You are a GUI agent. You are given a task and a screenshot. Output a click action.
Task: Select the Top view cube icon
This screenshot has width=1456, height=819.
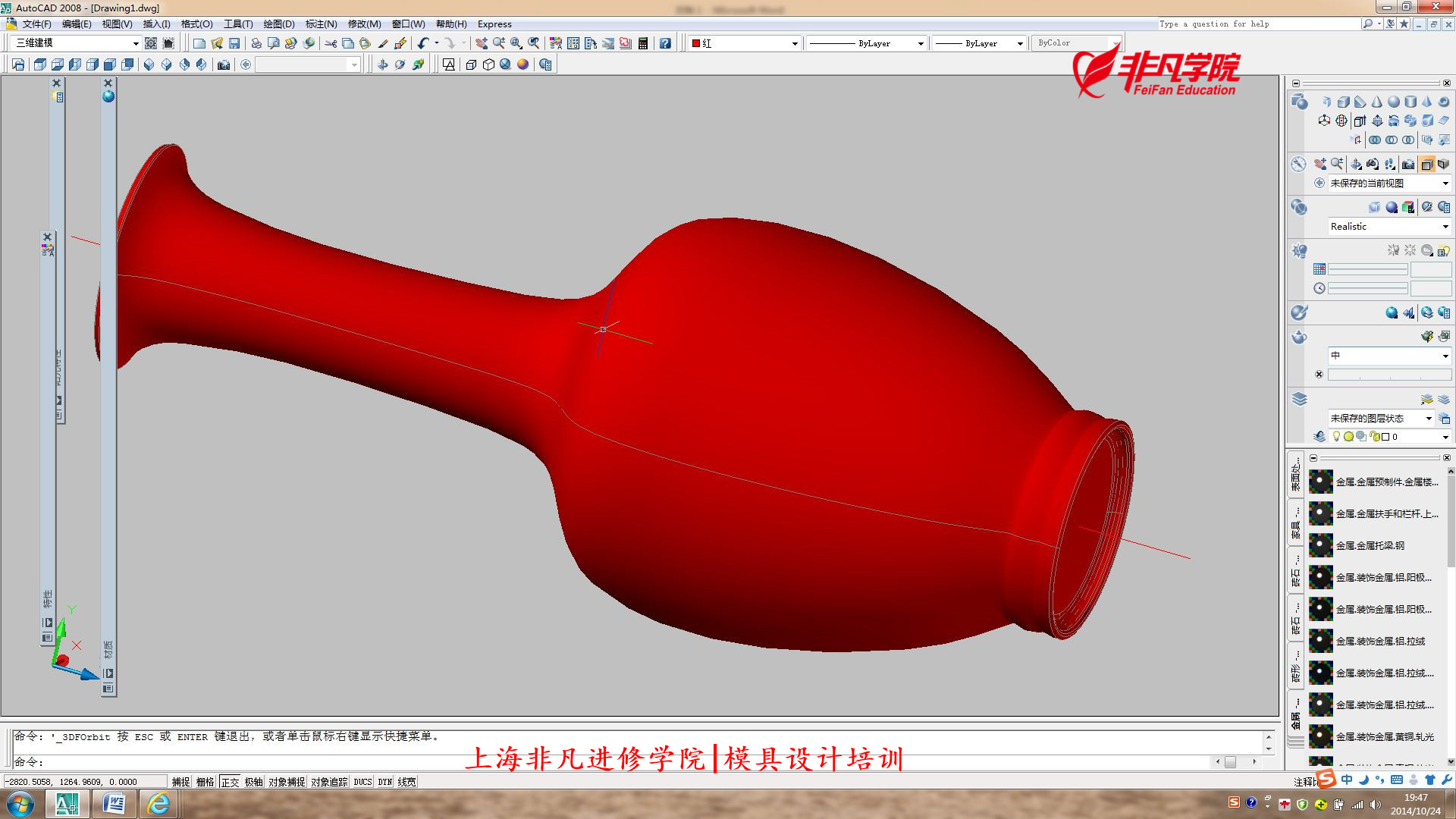[40, 64]
